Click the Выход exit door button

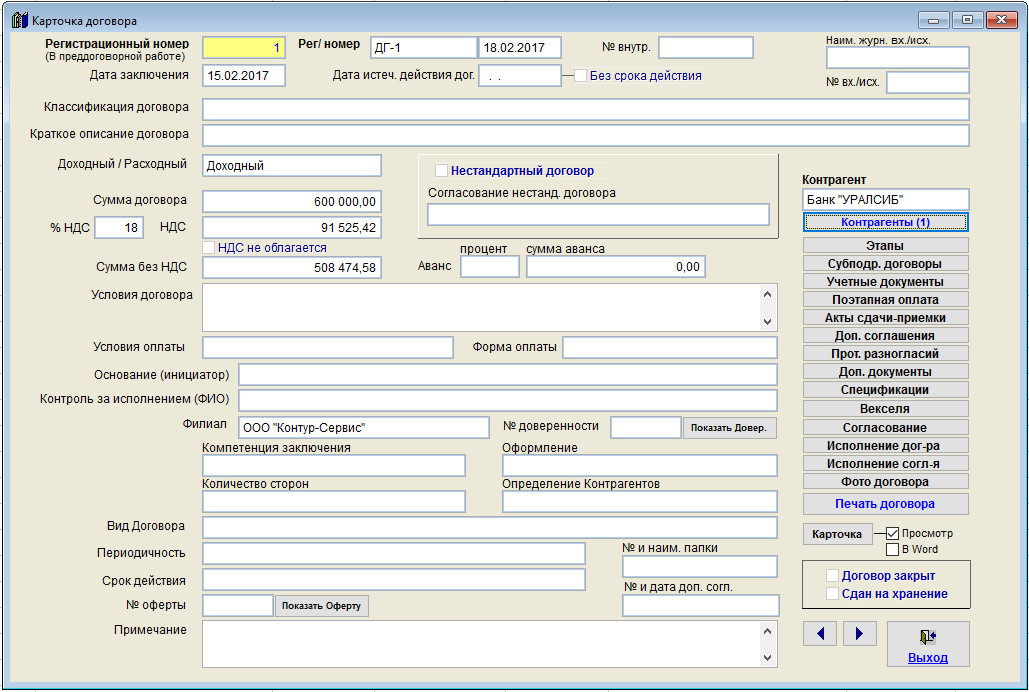point(927,644)
